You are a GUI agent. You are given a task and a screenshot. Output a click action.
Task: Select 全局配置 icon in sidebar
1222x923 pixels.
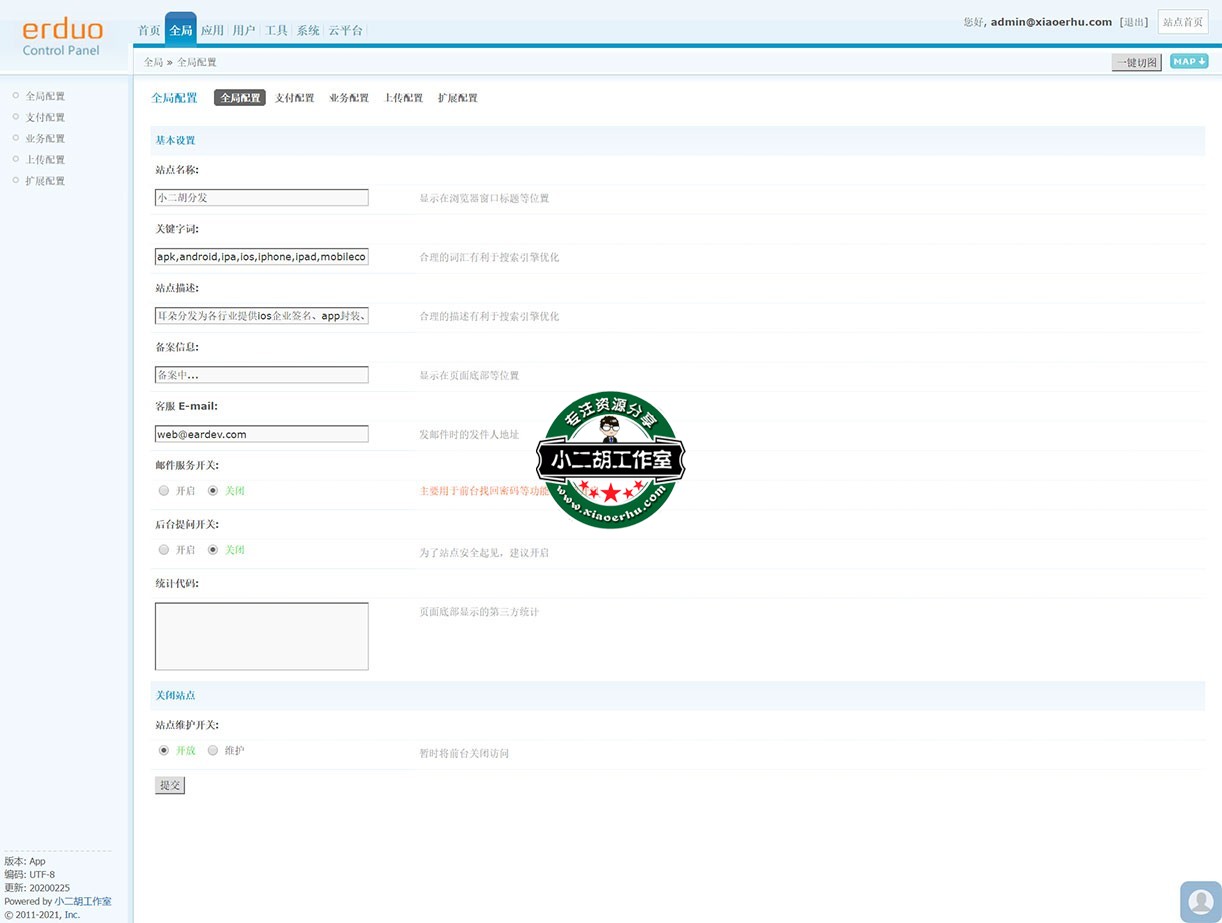coord(14,96)
